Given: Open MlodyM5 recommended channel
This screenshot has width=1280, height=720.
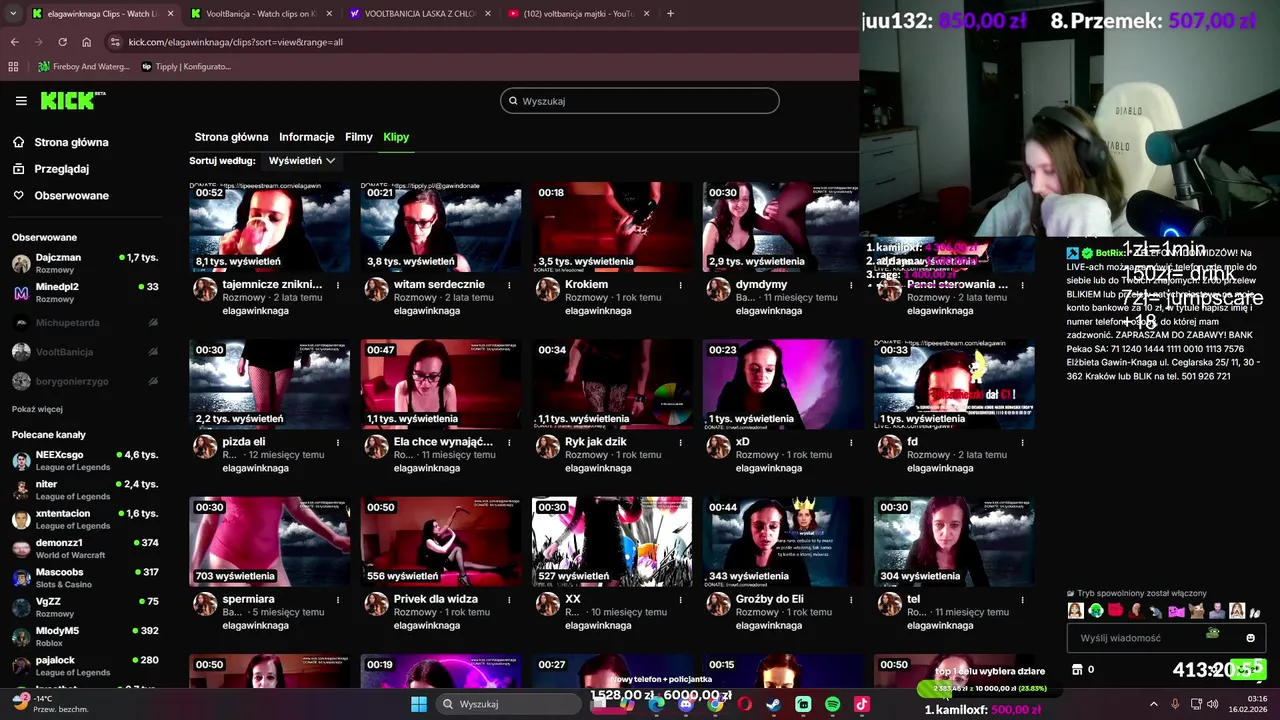Looking at the screenshot, I should (85, 637).
